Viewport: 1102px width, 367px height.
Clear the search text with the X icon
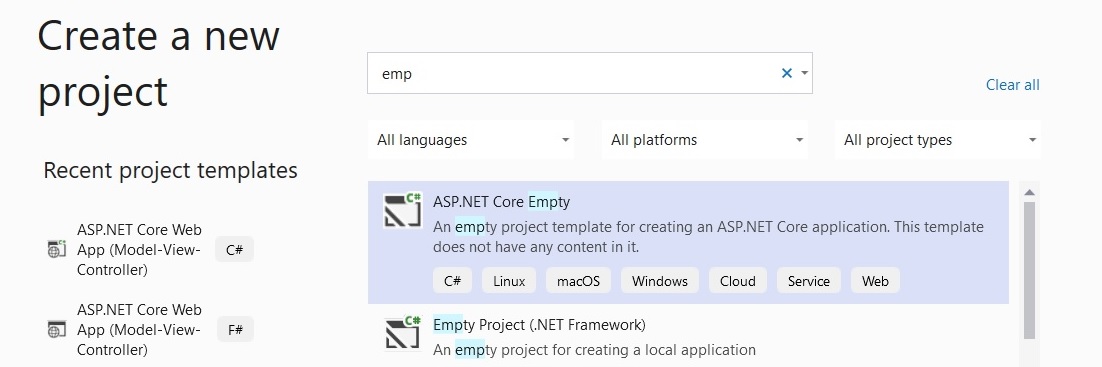coord(786,73)
